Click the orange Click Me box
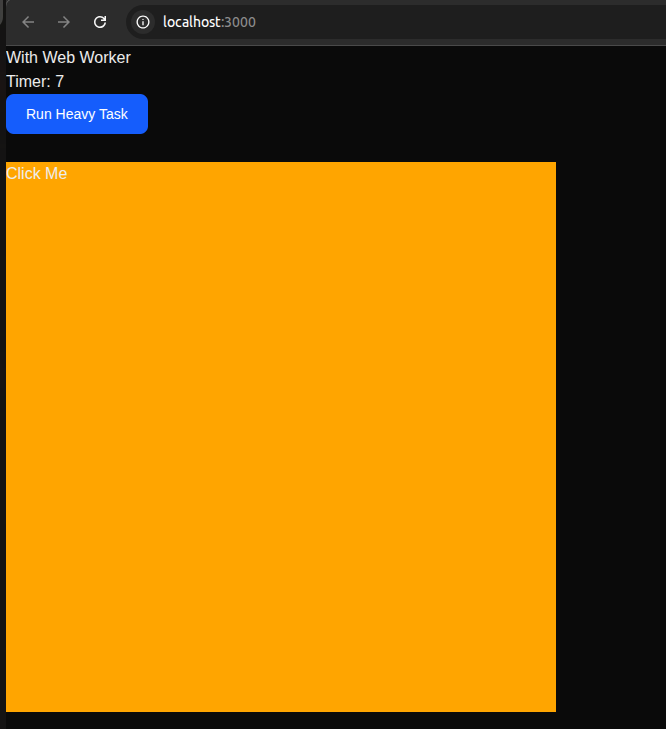This screenshot has height=729, width=666. pyautogui.click(x=281, y=437)
